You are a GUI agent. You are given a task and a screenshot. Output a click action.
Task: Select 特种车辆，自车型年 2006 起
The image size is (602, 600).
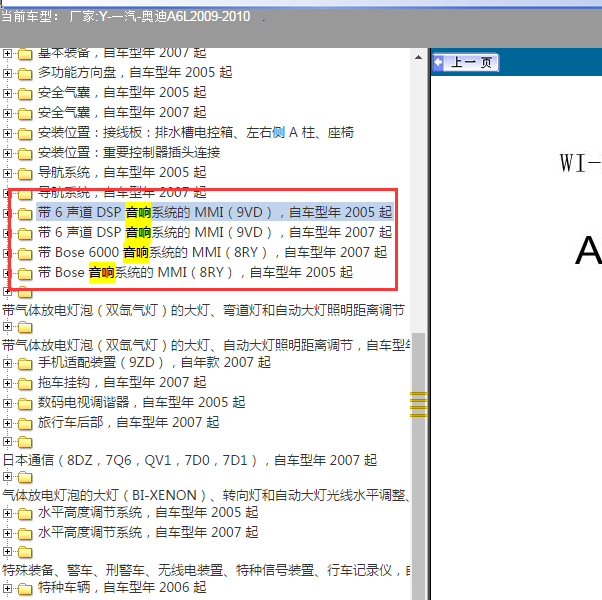tap(122, 587)
